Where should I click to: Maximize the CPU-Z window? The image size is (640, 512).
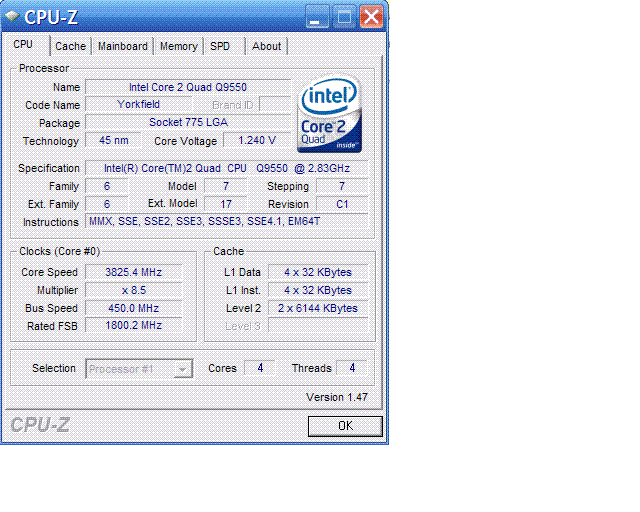344,17
